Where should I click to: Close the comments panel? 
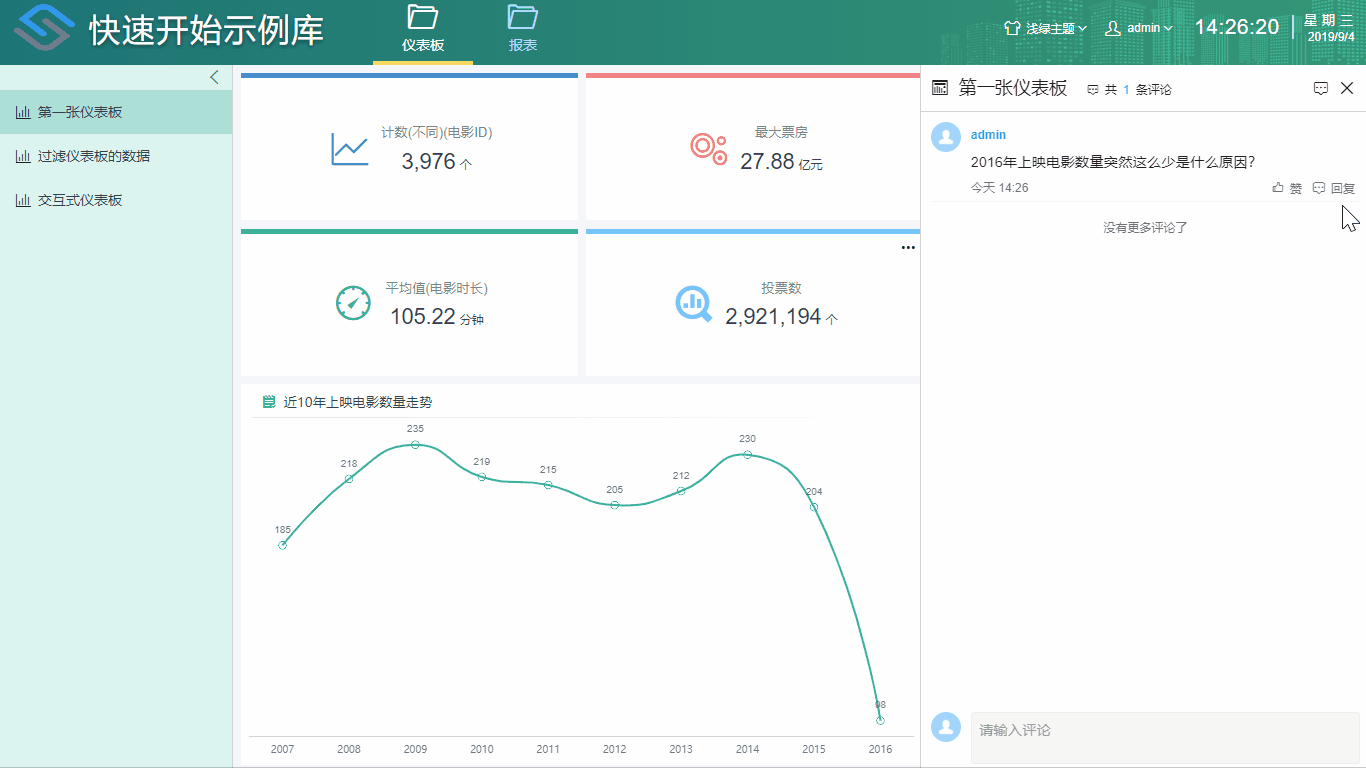point(1347,88)
